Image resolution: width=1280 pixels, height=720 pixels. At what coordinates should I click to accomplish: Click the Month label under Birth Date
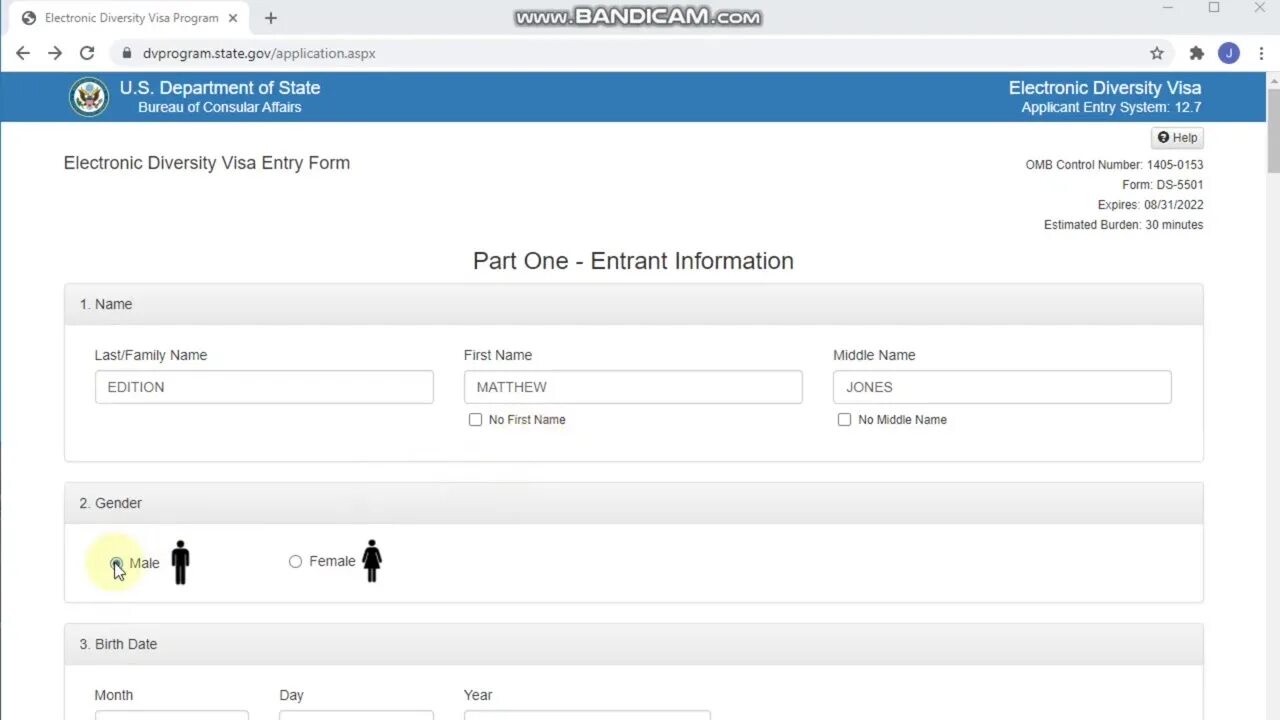(114, 695)
